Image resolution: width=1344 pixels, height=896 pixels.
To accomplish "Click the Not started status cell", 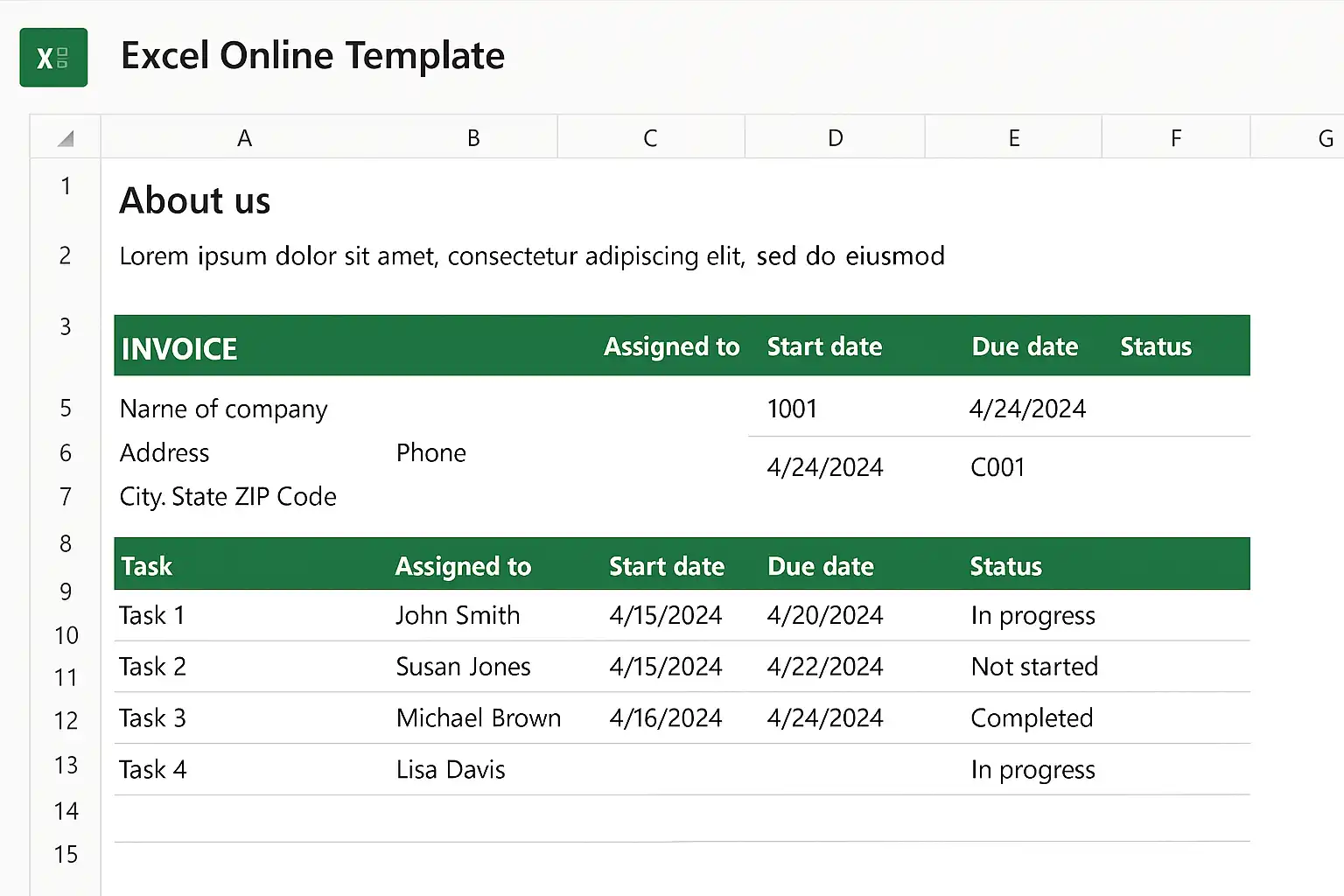I will pyautogui.click(x=1034, y=667).
